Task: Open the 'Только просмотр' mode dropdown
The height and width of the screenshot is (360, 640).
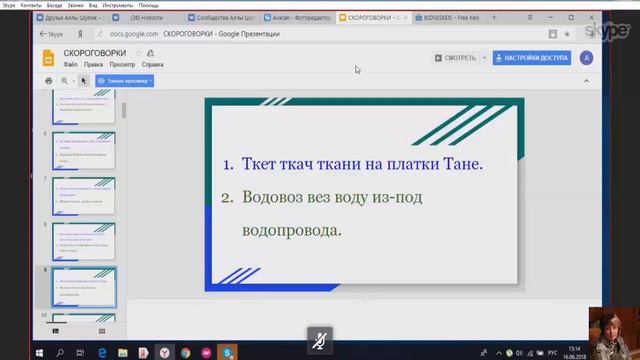Action: (x=124, y=81)
